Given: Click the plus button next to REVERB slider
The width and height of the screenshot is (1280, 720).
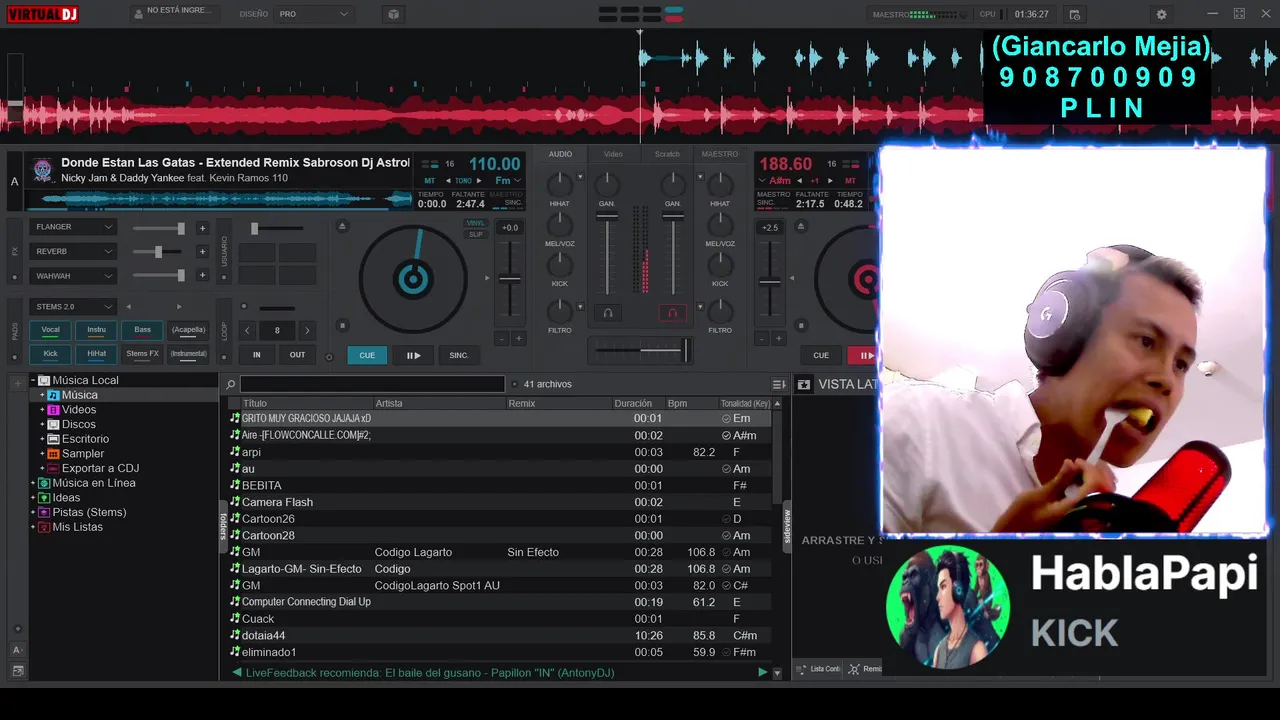Looking at the screenshot, I should (202, 252).
